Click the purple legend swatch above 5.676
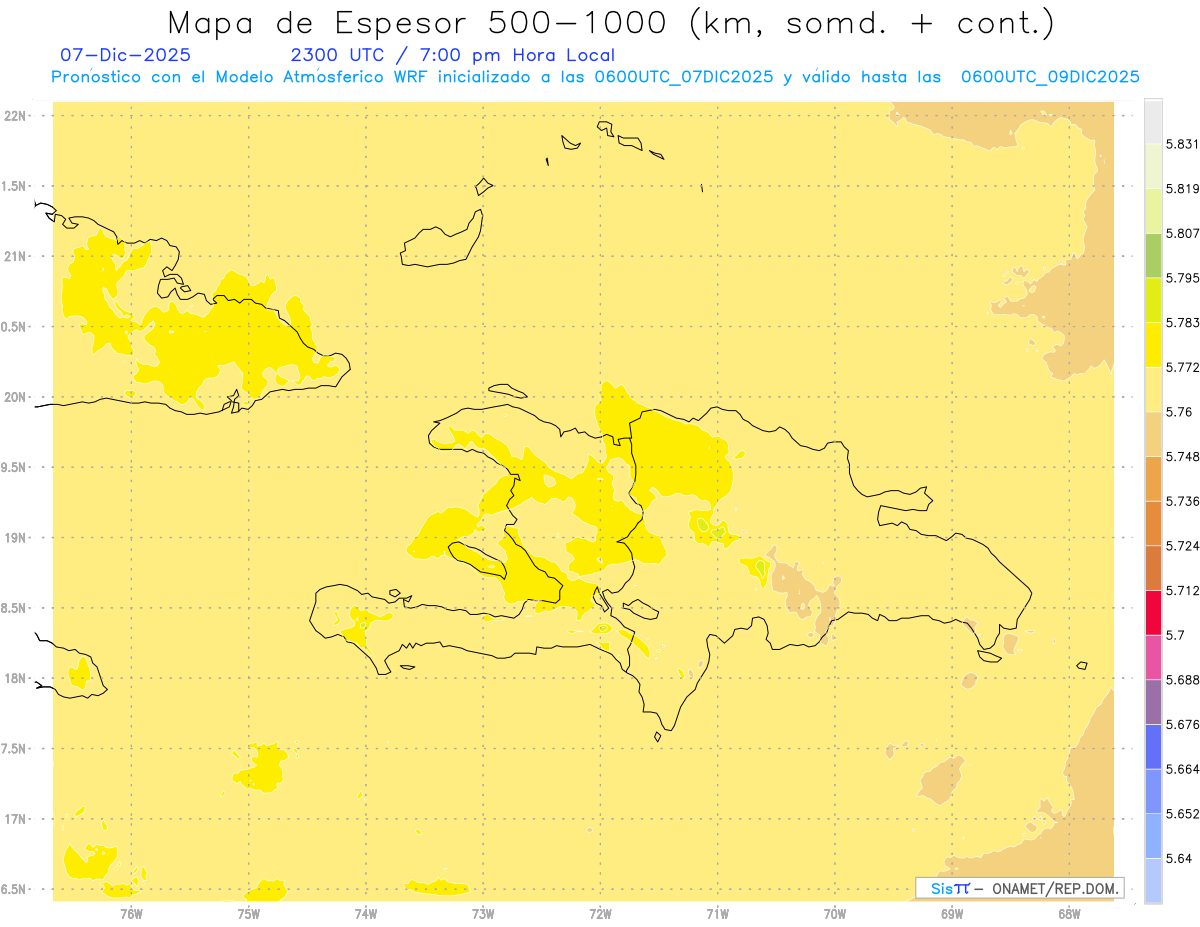The height and width of the screenshot is (927, 1200). 1153,701
